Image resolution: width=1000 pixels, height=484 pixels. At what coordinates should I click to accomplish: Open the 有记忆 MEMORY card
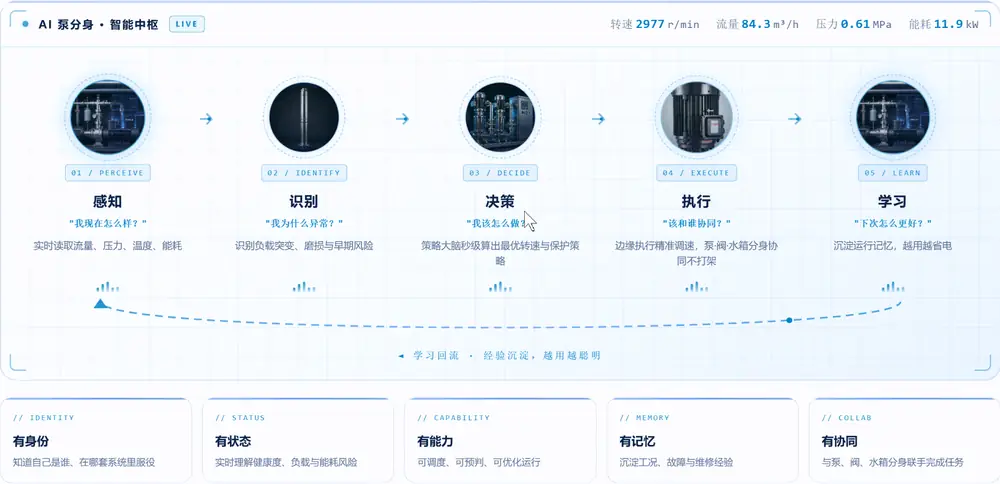click(702, 440)
